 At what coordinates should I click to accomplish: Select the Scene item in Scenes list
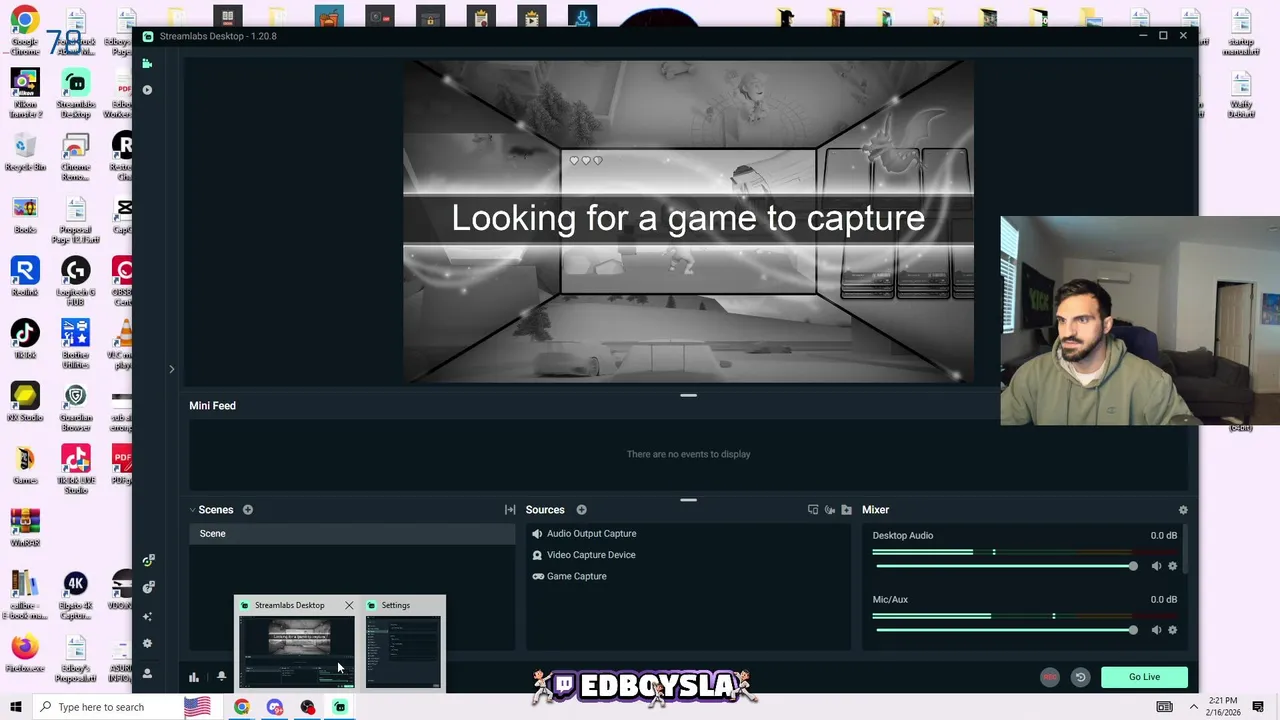tap(352, 534)
